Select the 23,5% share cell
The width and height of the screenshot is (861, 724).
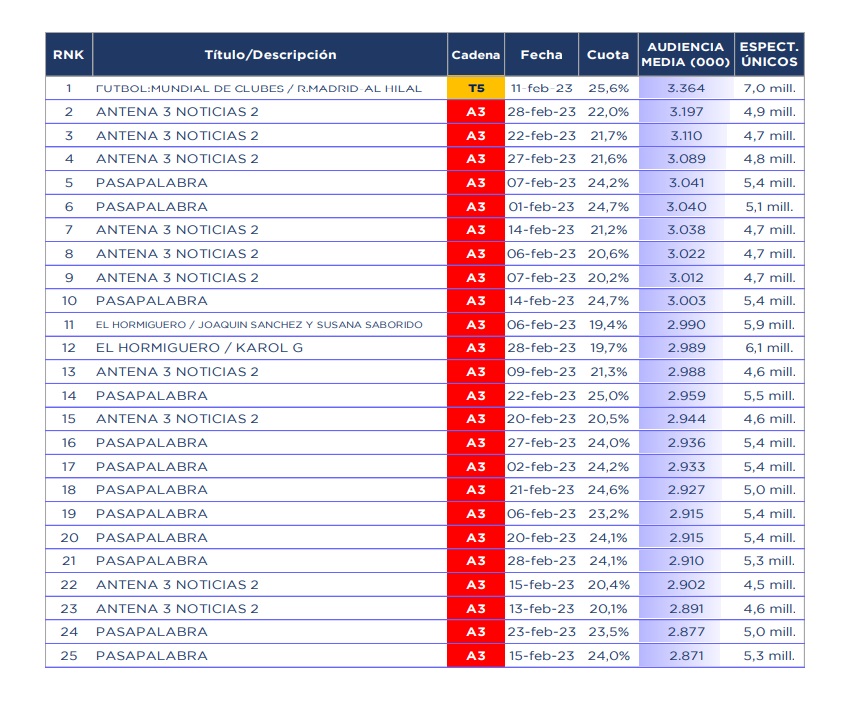608,632
